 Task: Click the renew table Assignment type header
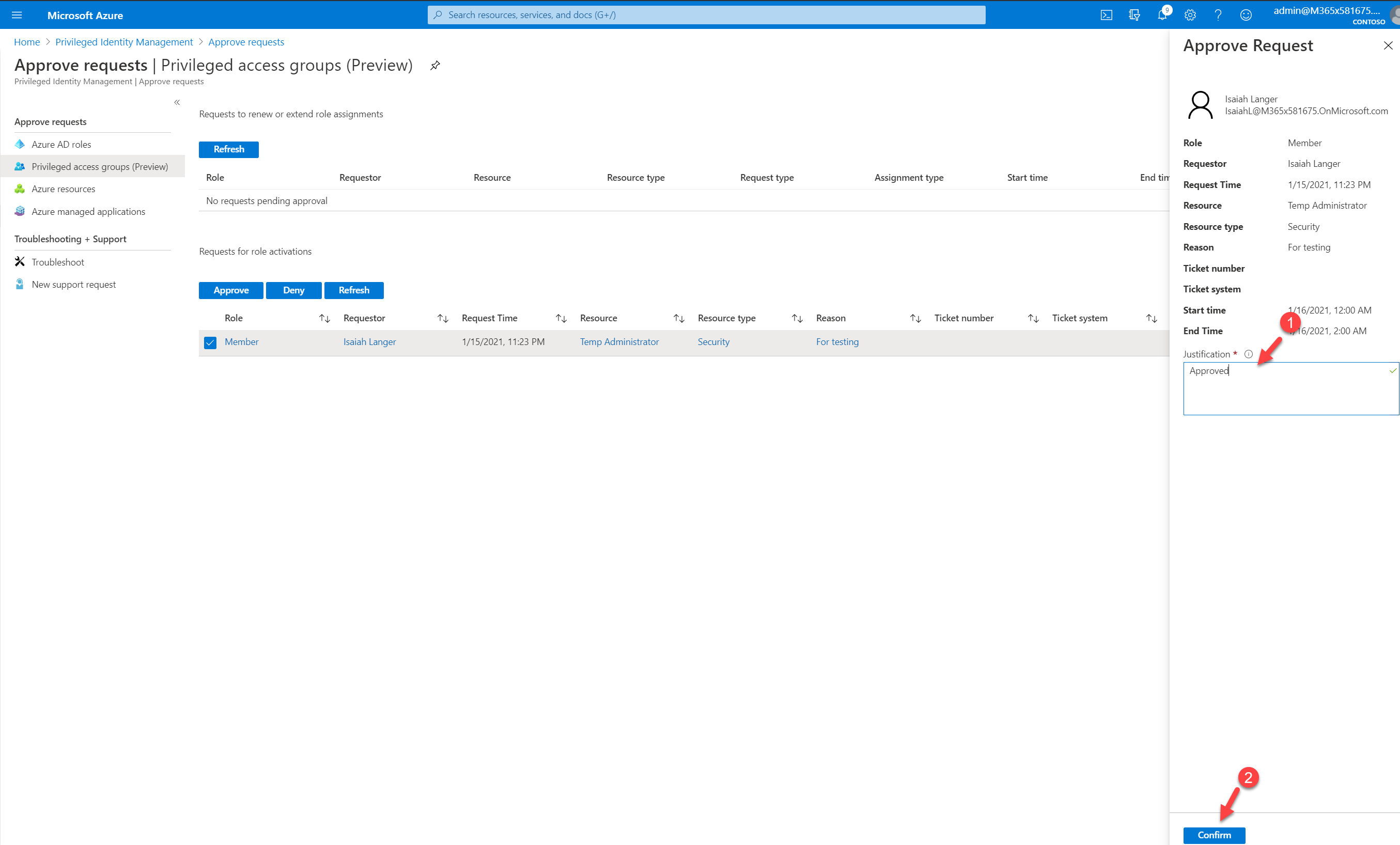pyautogui.click(x=909, y=177)
